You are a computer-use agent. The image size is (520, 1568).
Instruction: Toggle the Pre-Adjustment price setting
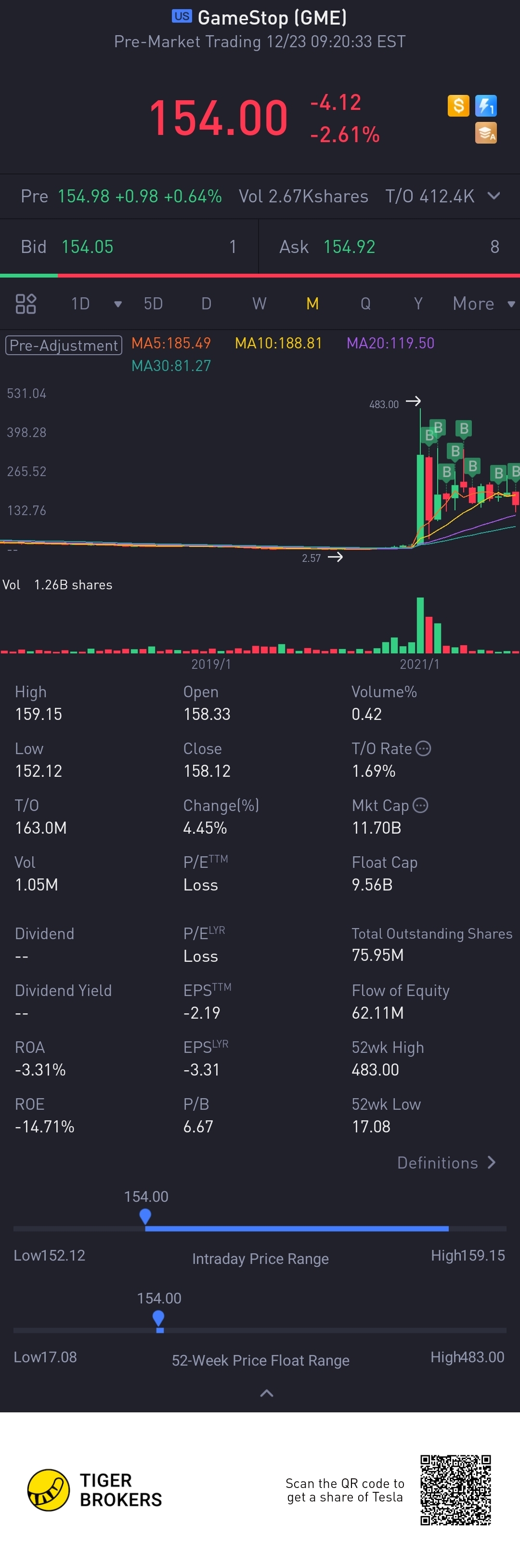coord(64,345)
